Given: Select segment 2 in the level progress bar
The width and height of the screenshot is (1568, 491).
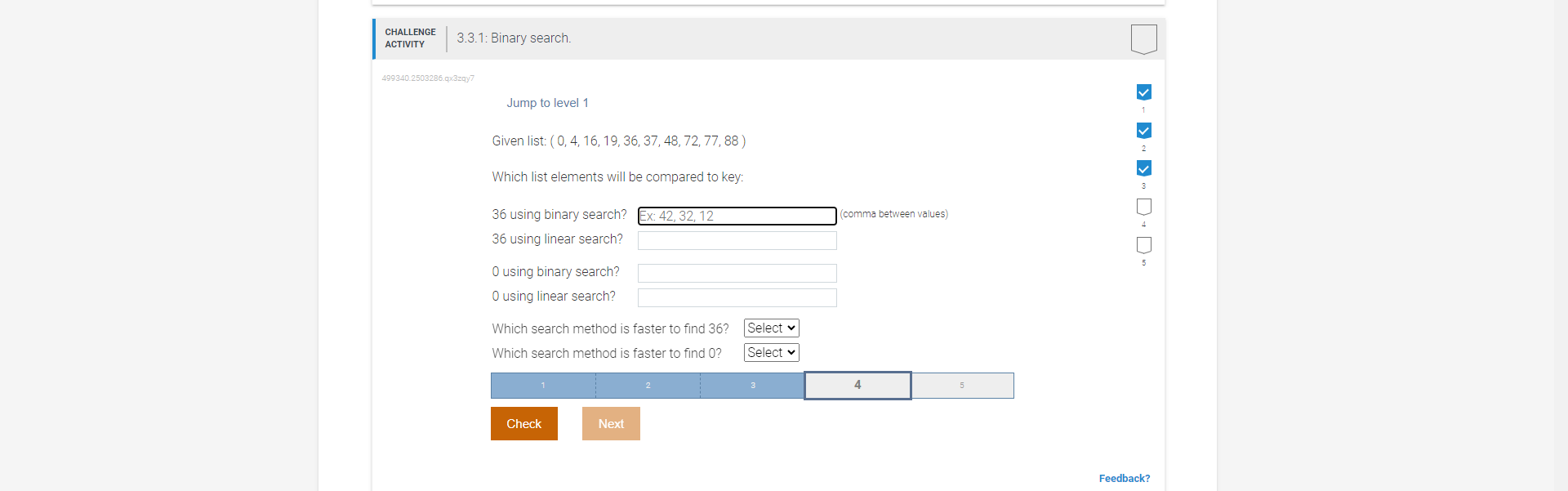Looking at the screenshot, I should click(x=648, y=385).
